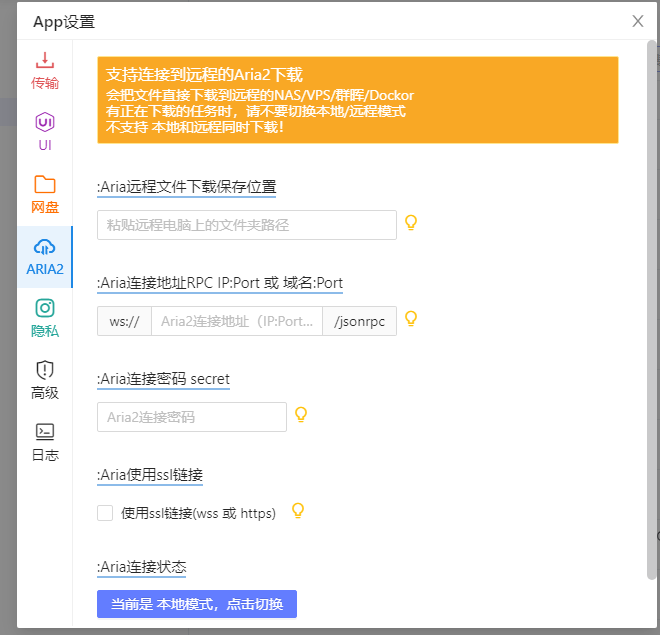
Task: Focus the remote folder path input
Action: tap(247, 225)
